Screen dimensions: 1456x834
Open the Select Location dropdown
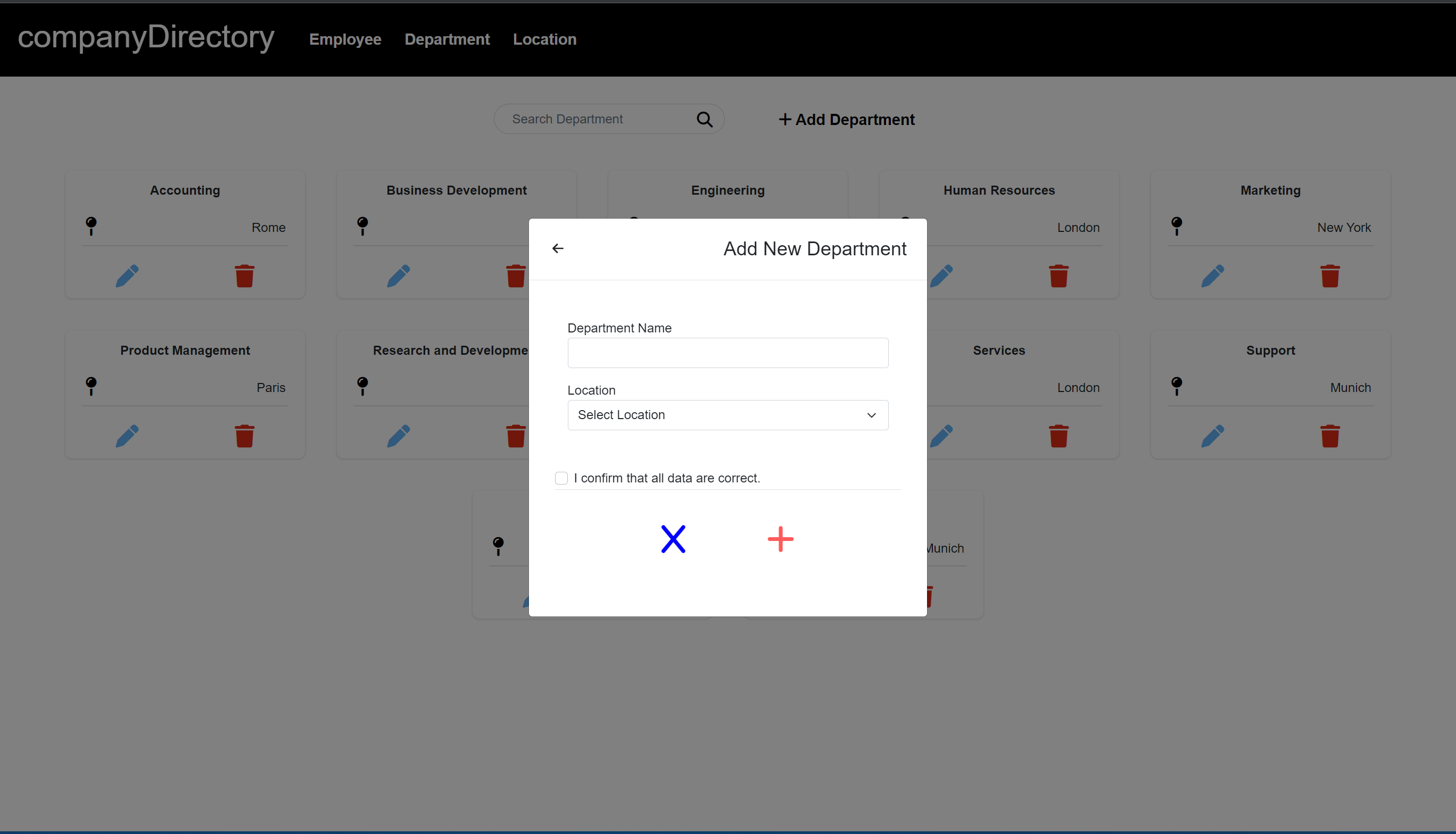point(727,415)
